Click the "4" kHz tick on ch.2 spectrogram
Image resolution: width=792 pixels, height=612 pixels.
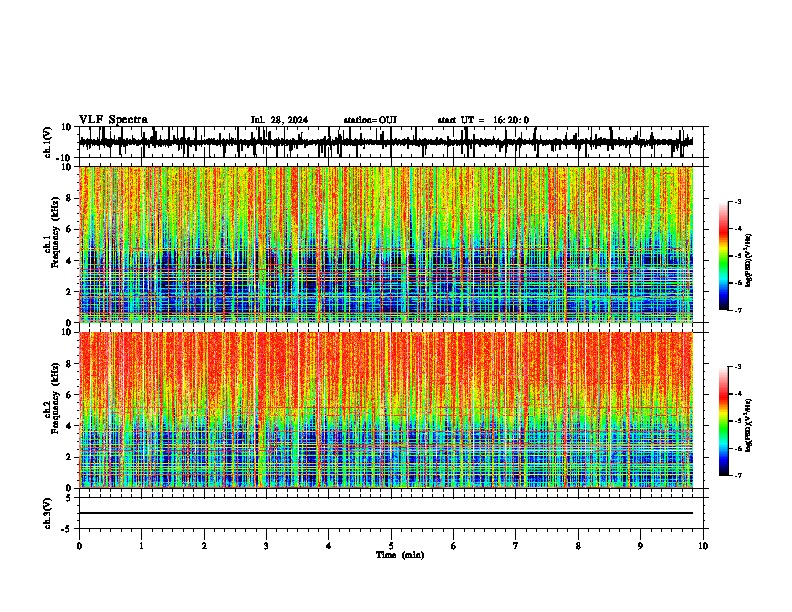69,426
